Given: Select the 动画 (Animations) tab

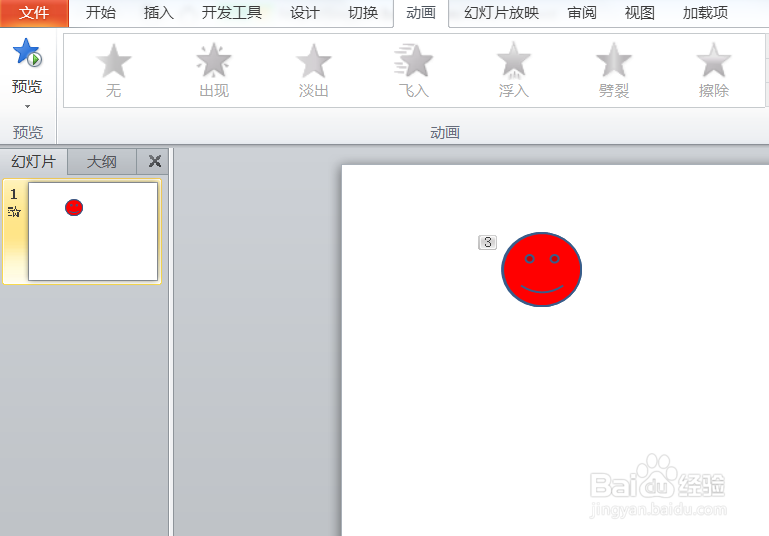Looking at the screenshot, I should 421,13.
